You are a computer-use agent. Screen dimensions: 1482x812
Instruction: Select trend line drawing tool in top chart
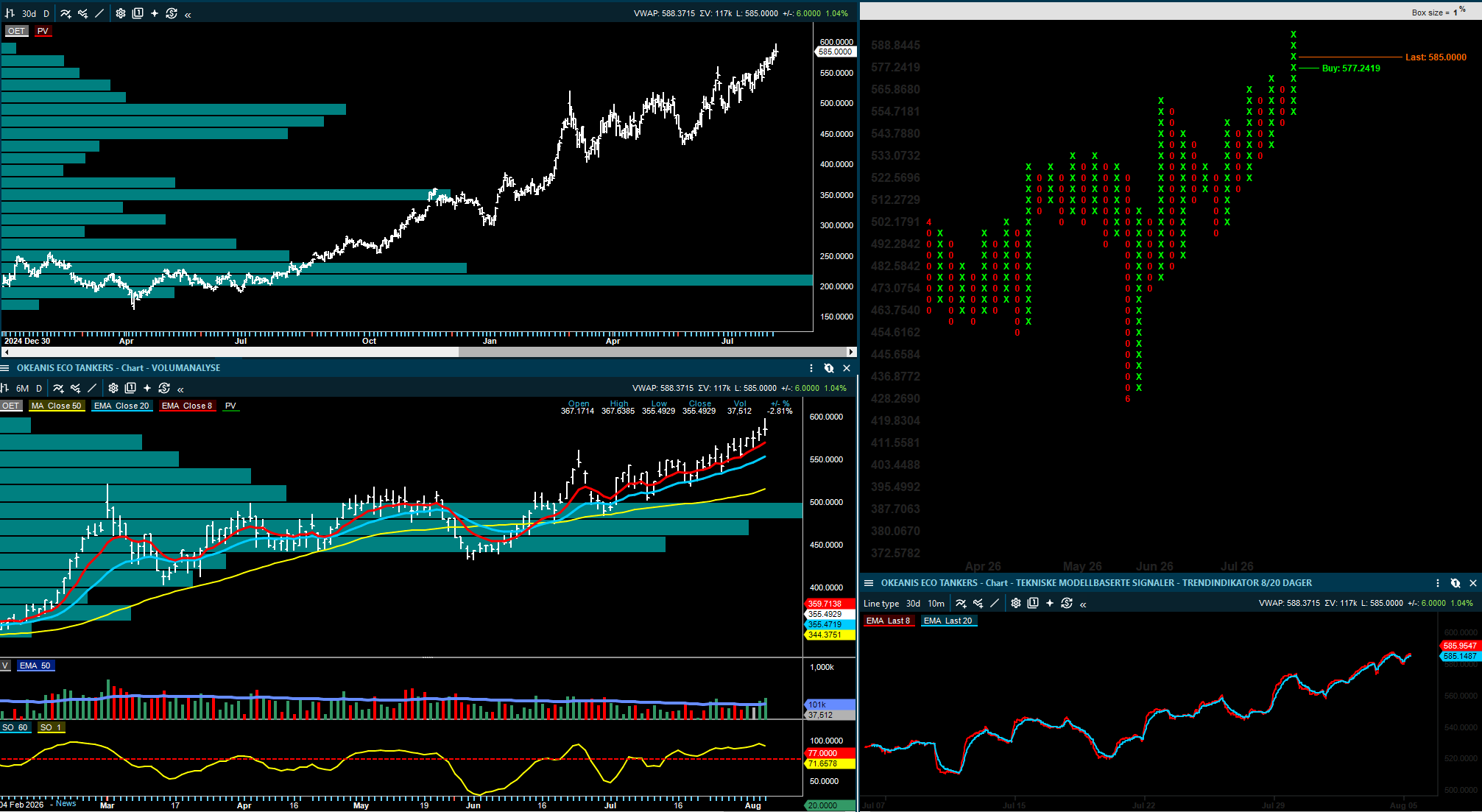coord(99,13)
